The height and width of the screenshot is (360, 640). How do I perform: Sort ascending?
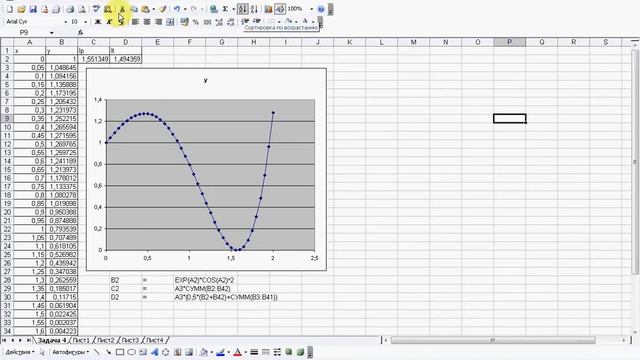click(242, 9)
